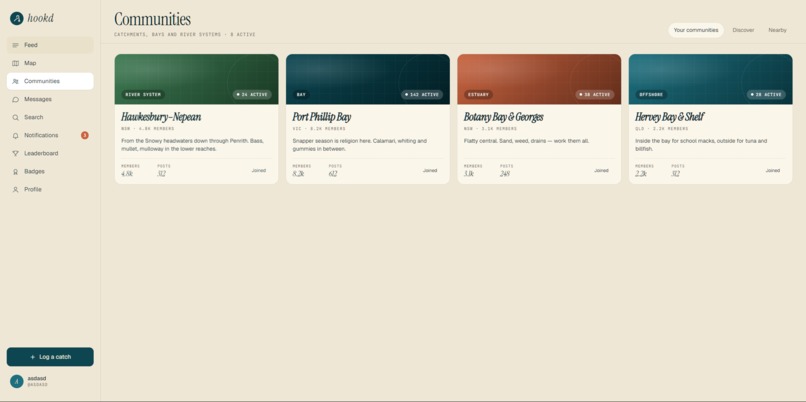The height and width of the screenshot is (402, 806).
Task: Open the Port Phillip Bay community title
Action: coord(322,117)
